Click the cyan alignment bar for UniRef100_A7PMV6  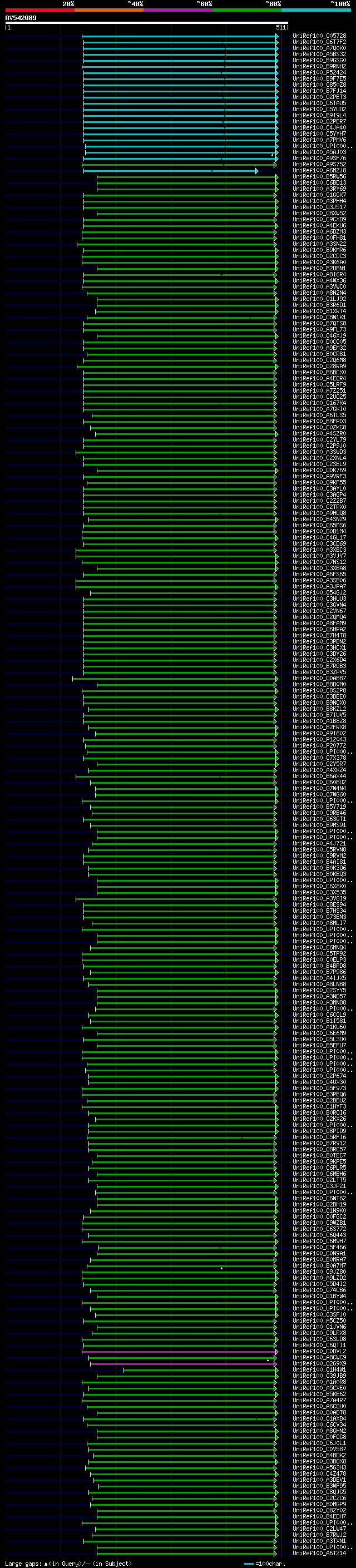click(x=180, y=140)
